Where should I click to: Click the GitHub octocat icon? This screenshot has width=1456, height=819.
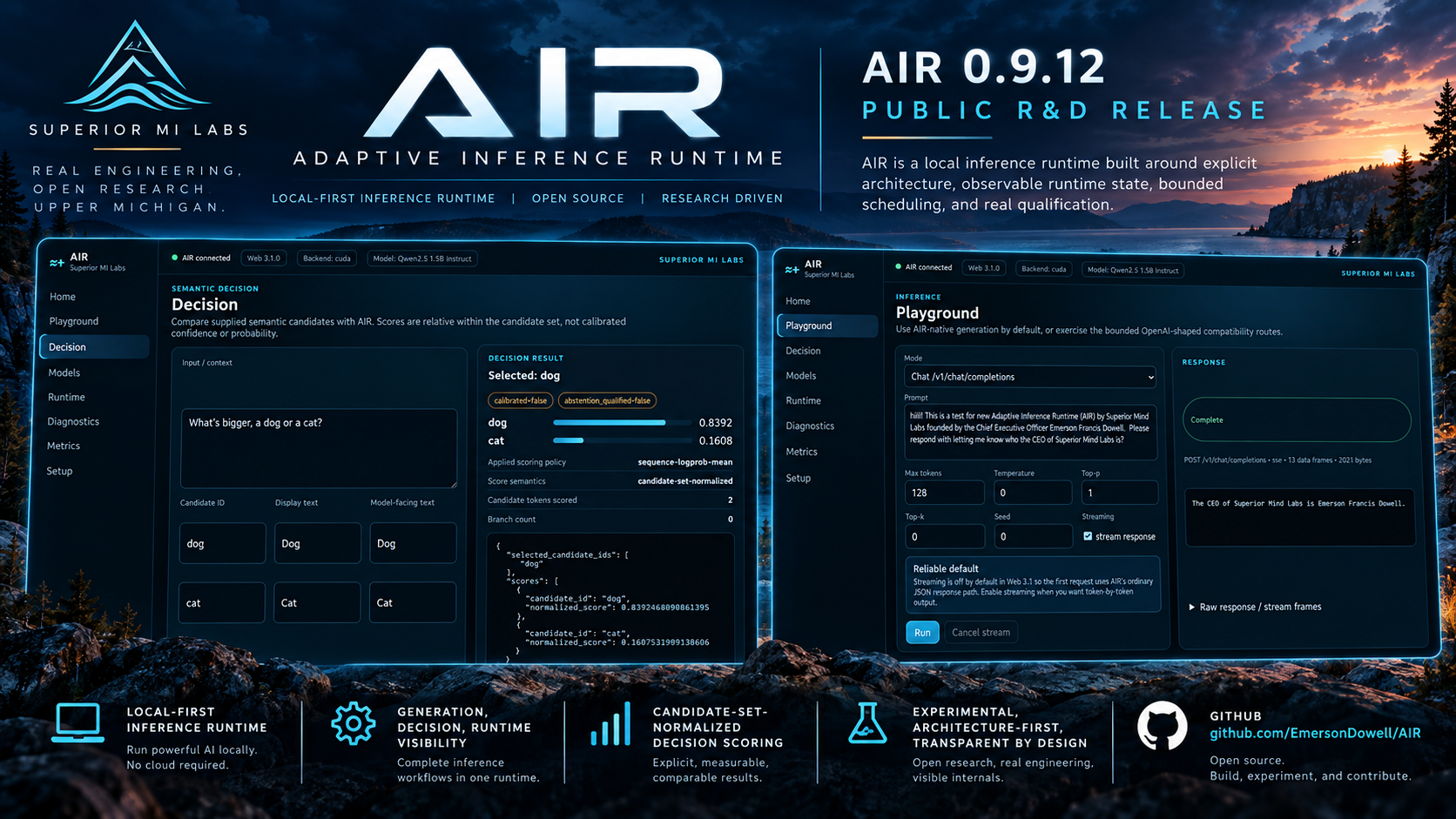coord(1162,726)
